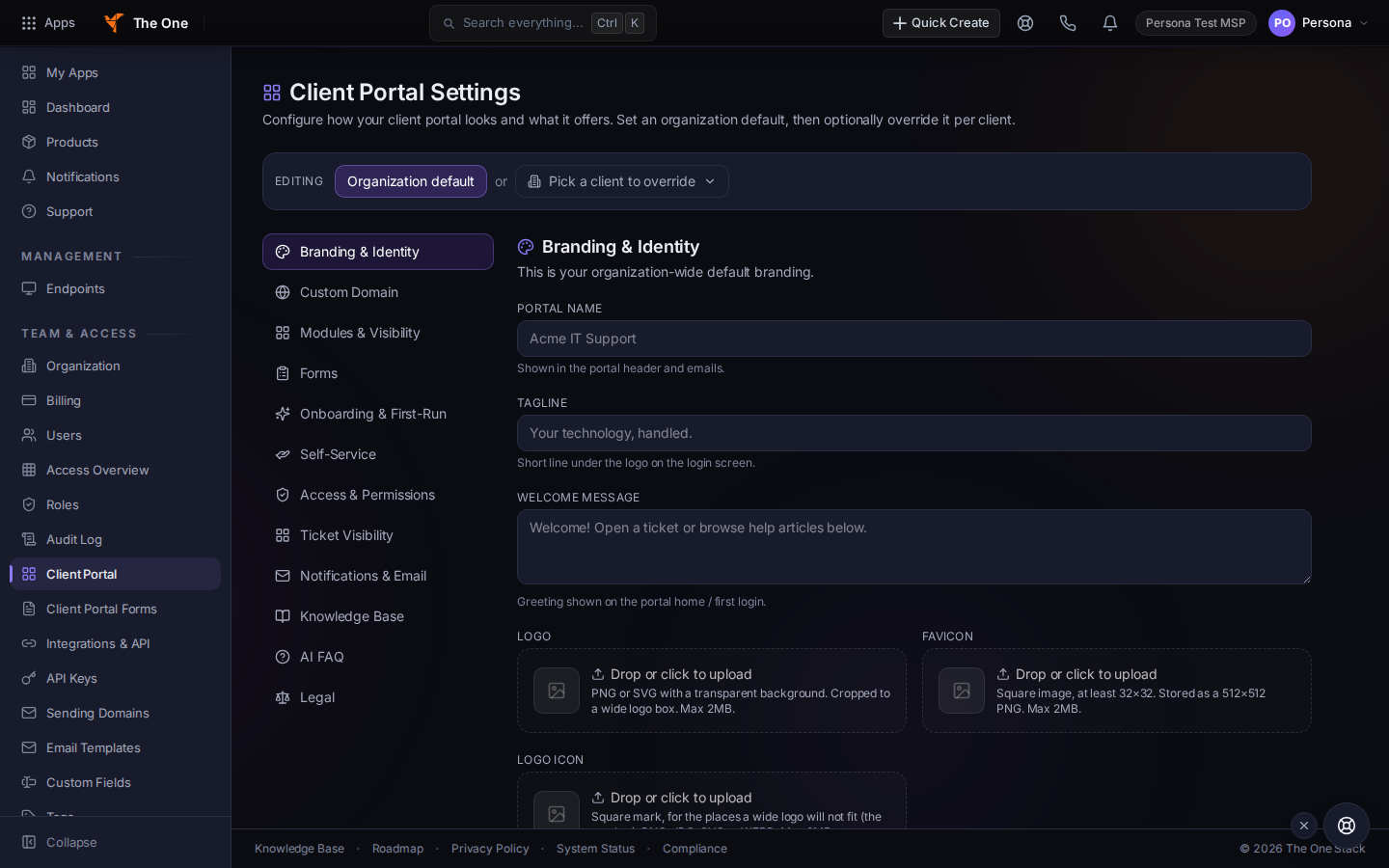
Task: Open Billing in the sidebar
Action: (x=116, y=400)
